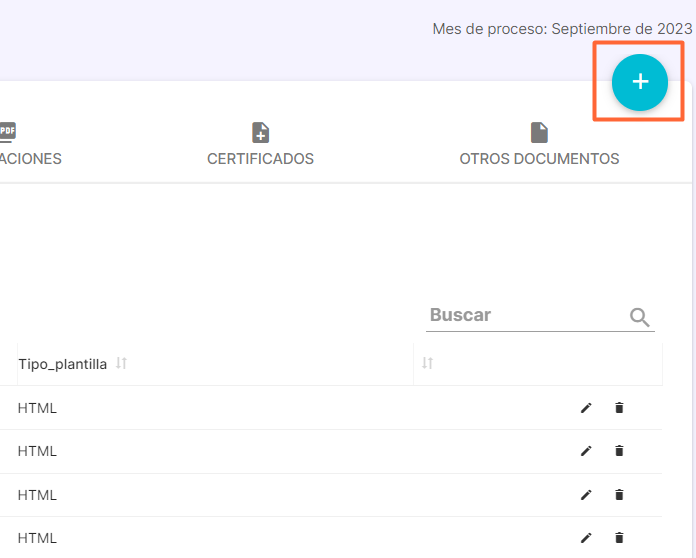Click the file-plus icon above CERTIFICADOS
The width and height of the screenshot is (696, 558).
[261, 132]
